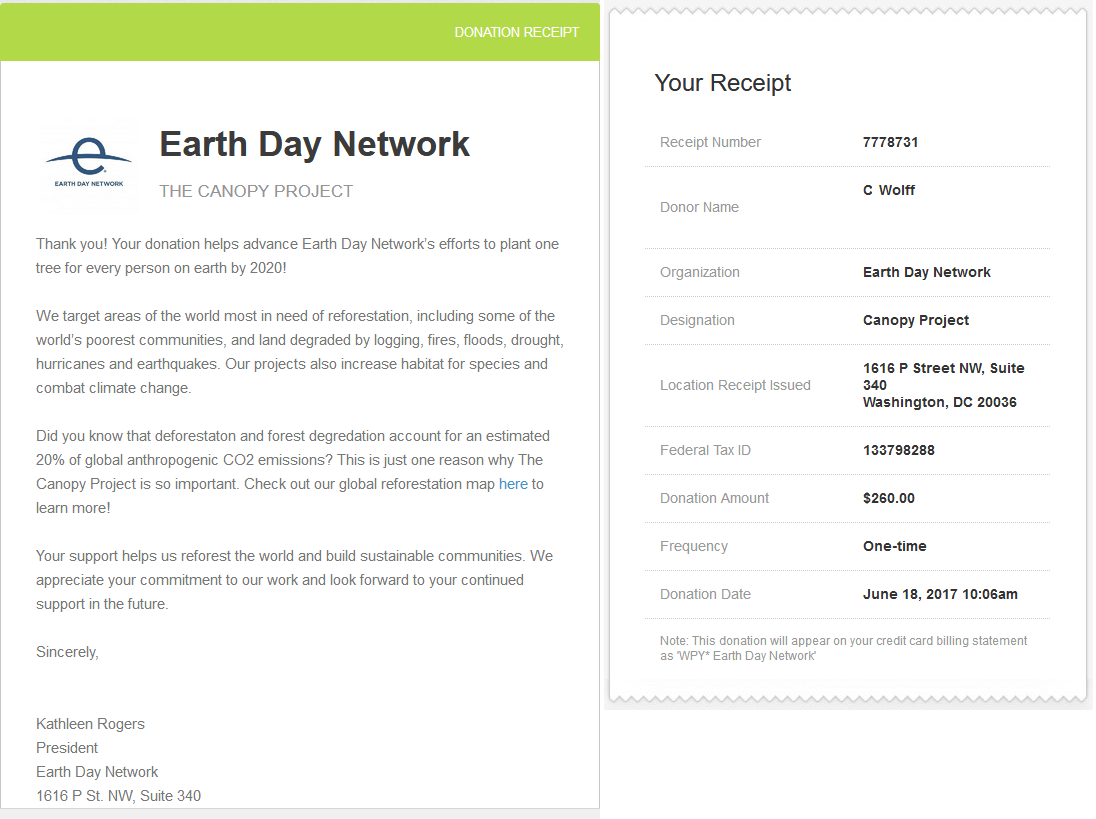This screenshot has width=1096, height=819.
Task: Click the One-time frequency value
Action: [894, 546]
